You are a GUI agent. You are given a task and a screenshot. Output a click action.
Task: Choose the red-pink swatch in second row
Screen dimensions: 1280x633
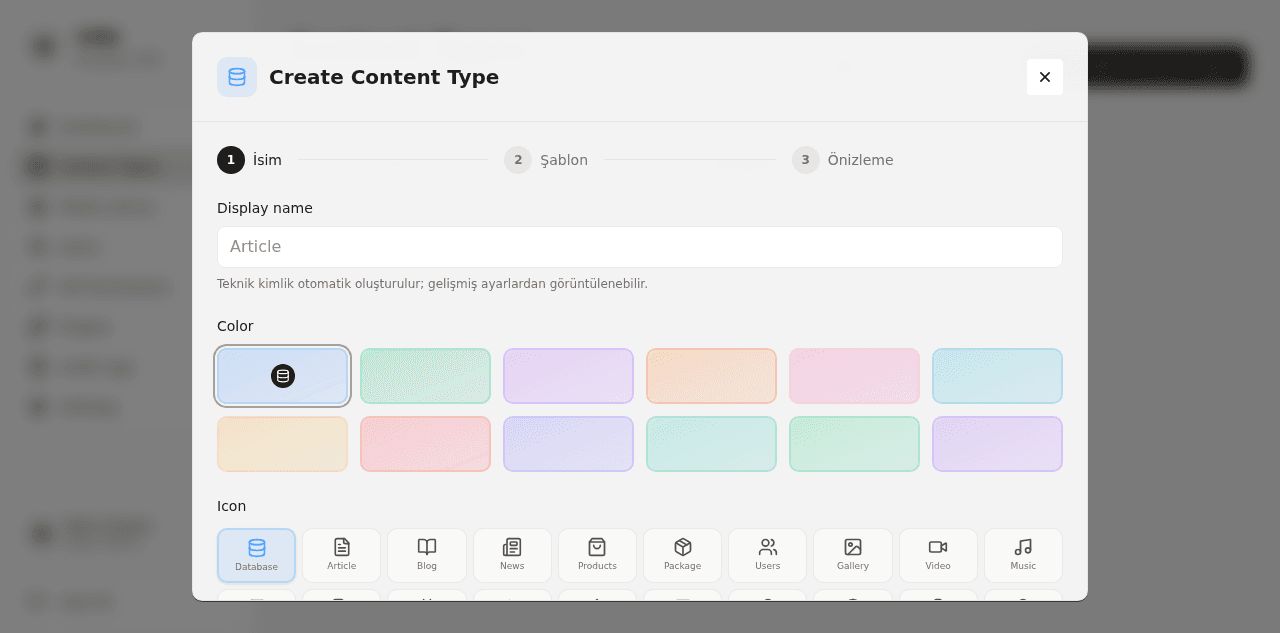coord(425,444)
